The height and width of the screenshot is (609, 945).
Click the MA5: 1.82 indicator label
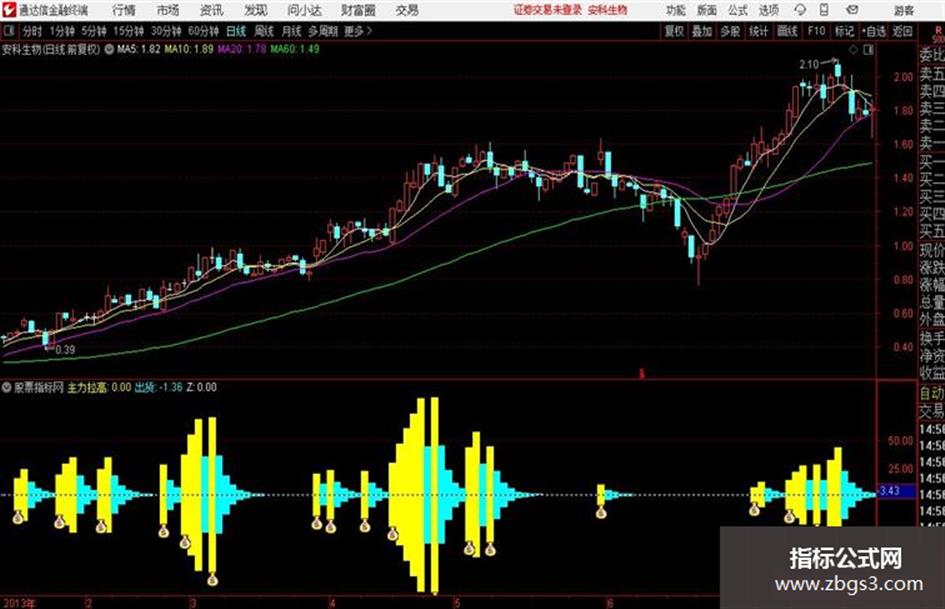point(139,49)
